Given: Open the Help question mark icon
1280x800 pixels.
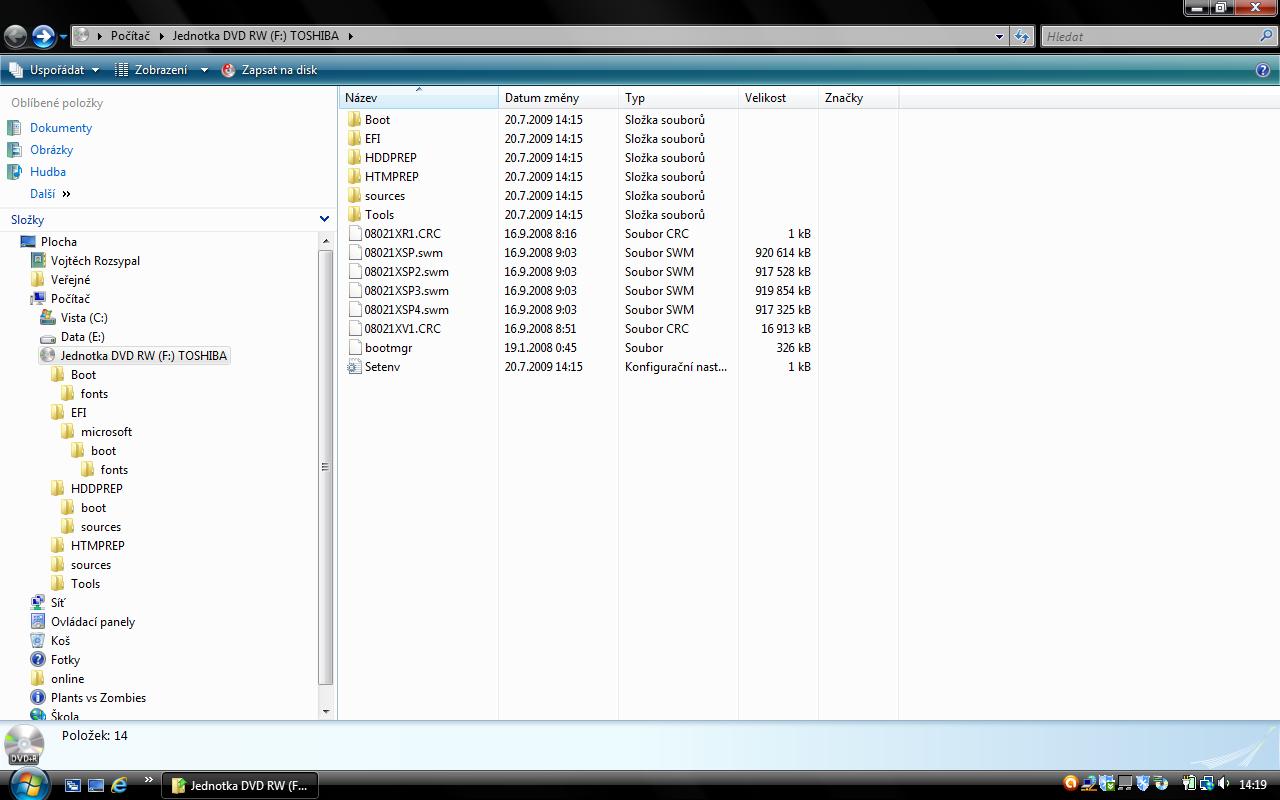Looking at the screenshot, I should 1263,70.
